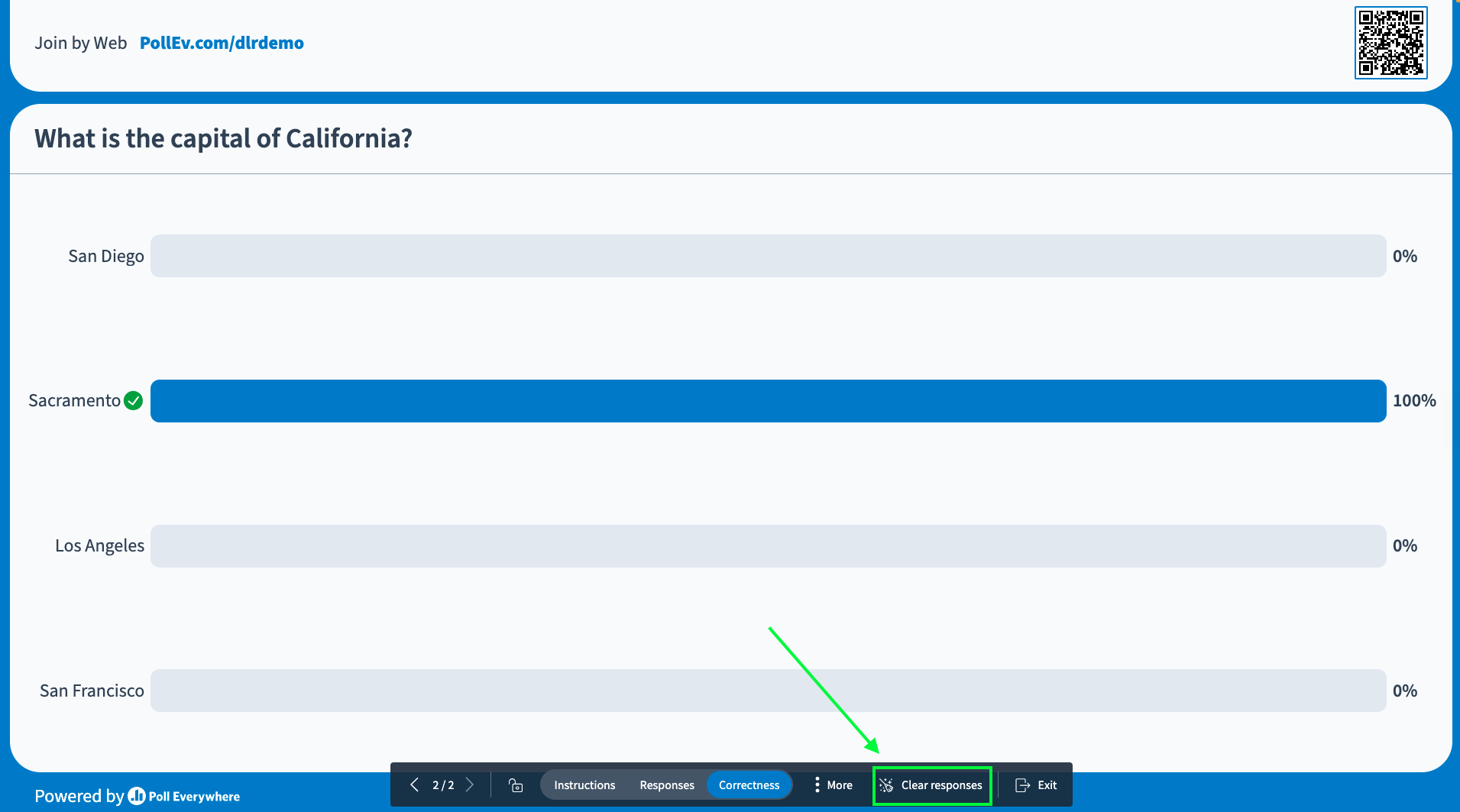The width and height of the screenshot is (1460, 812).
Task: Click the 2 / 2 page indicator
Action: click(443, 785)
